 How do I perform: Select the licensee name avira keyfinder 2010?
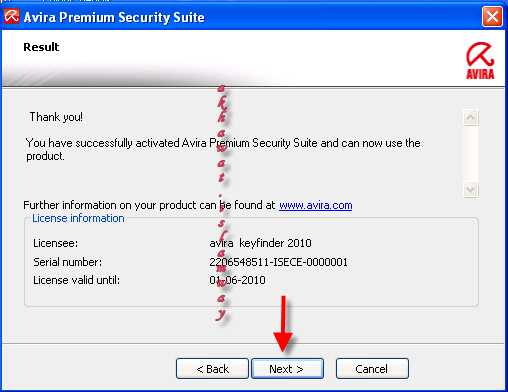click(260, 243)
